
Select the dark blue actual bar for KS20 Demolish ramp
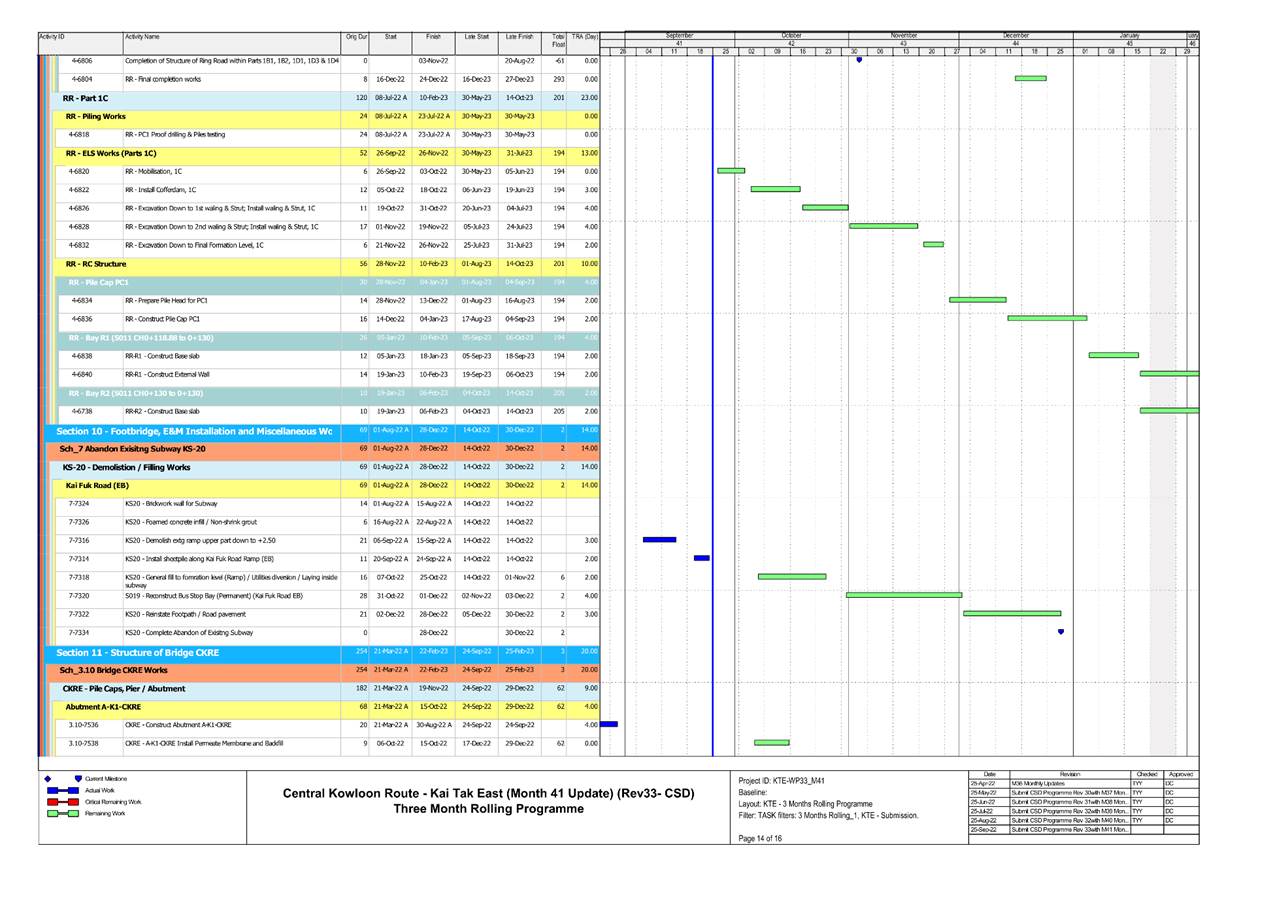tap(660, 538)
